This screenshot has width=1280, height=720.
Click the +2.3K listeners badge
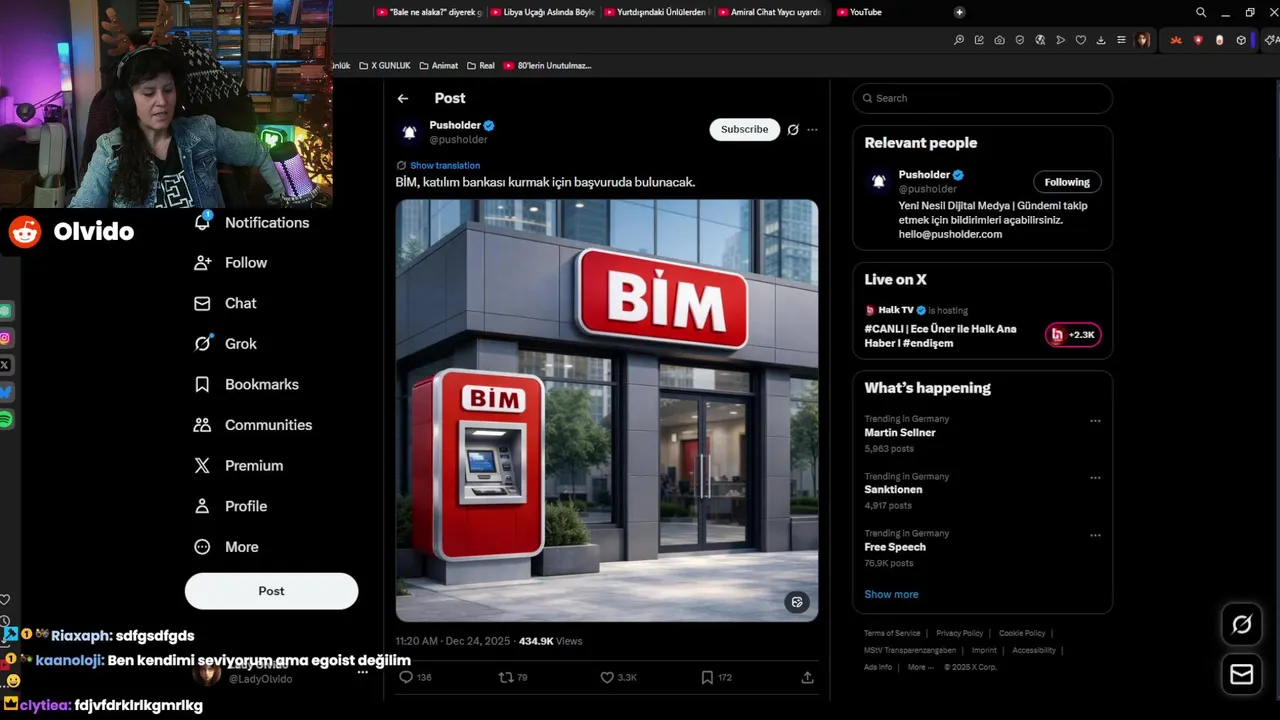[1073, 335]
